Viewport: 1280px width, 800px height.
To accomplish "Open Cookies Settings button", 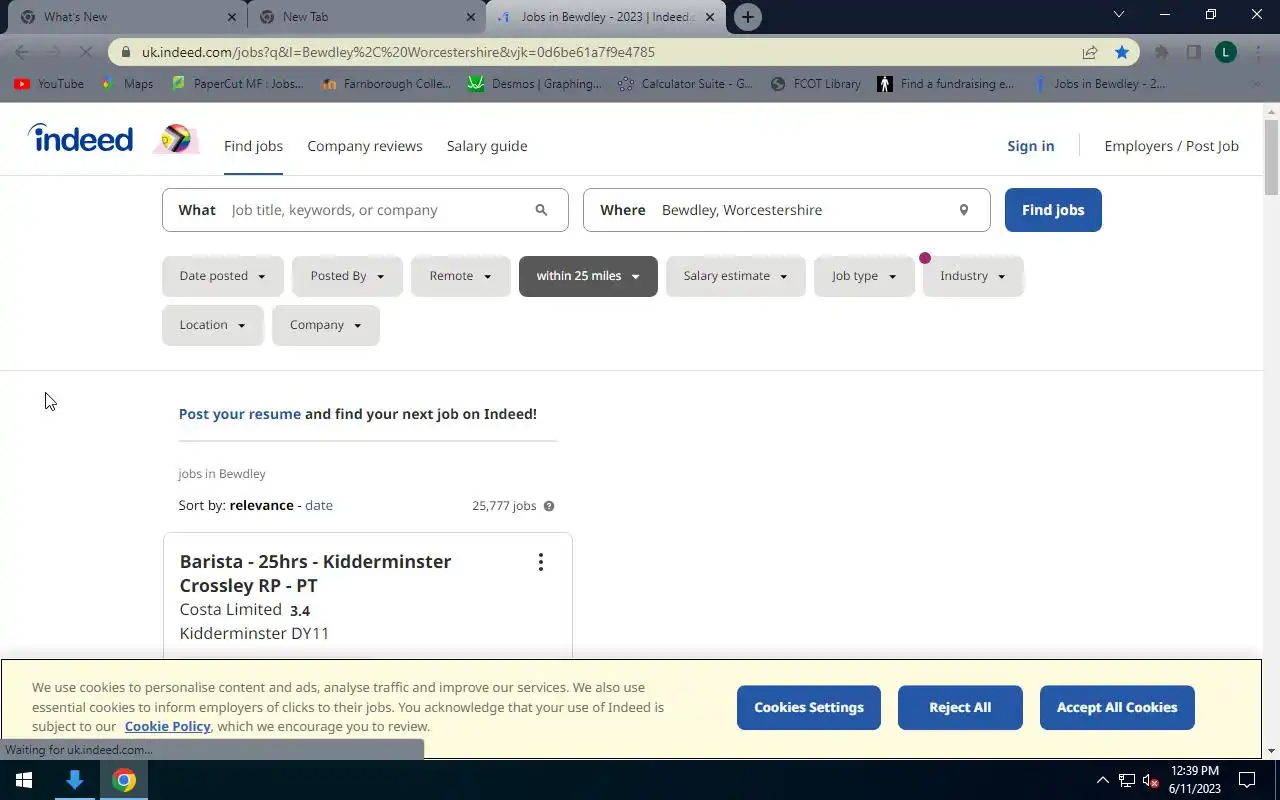I will 809,707.
